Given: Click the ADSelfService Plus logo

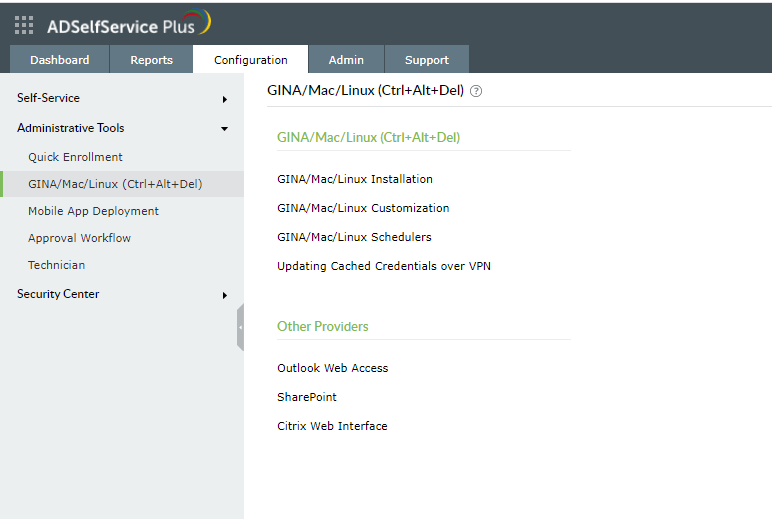Looking at the screenshot, I should (128, 24).
